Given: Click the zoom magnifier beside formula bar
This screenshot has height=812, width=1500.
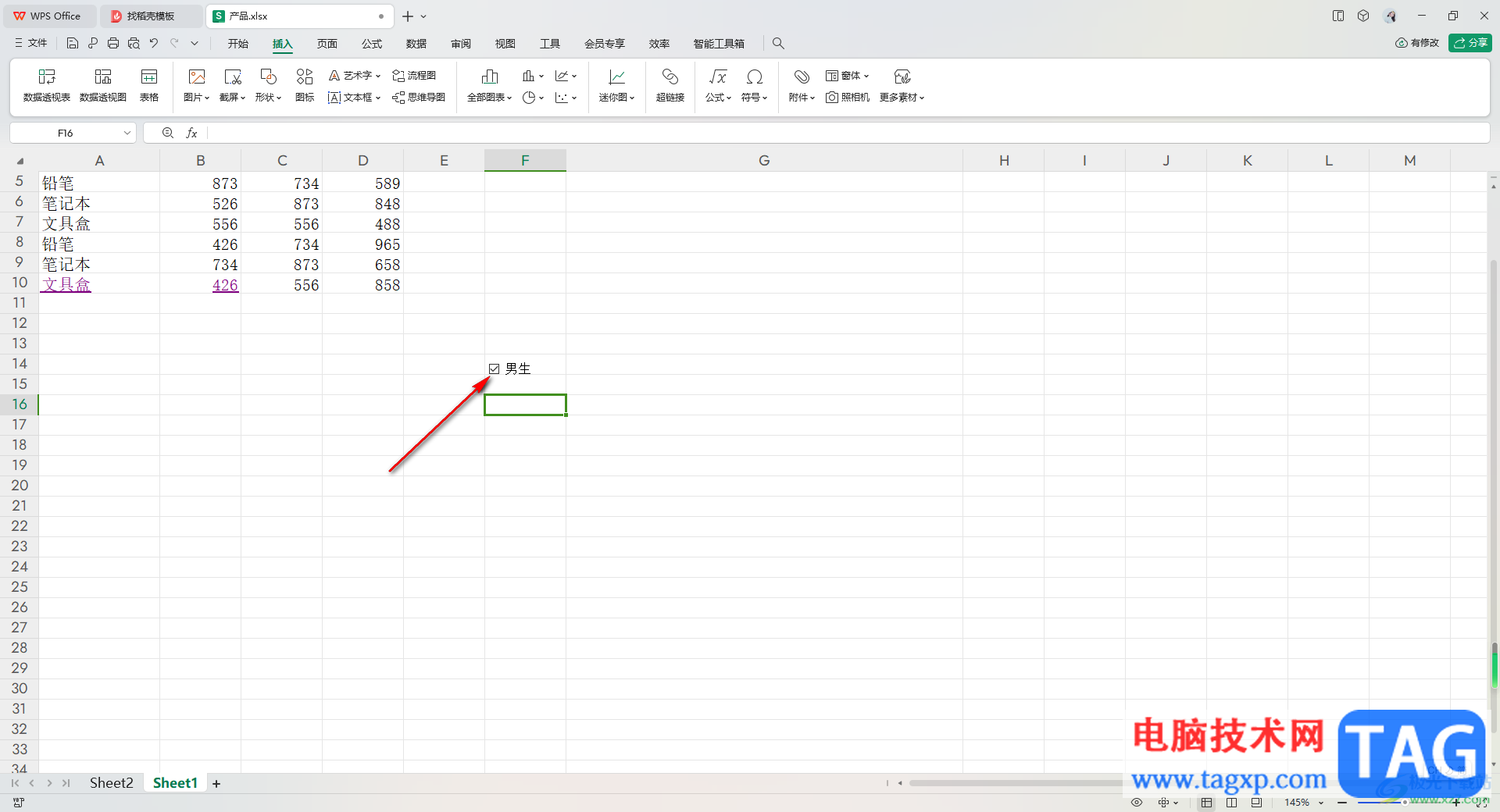Looking at the screenshot, I should (x=168, y=134).
